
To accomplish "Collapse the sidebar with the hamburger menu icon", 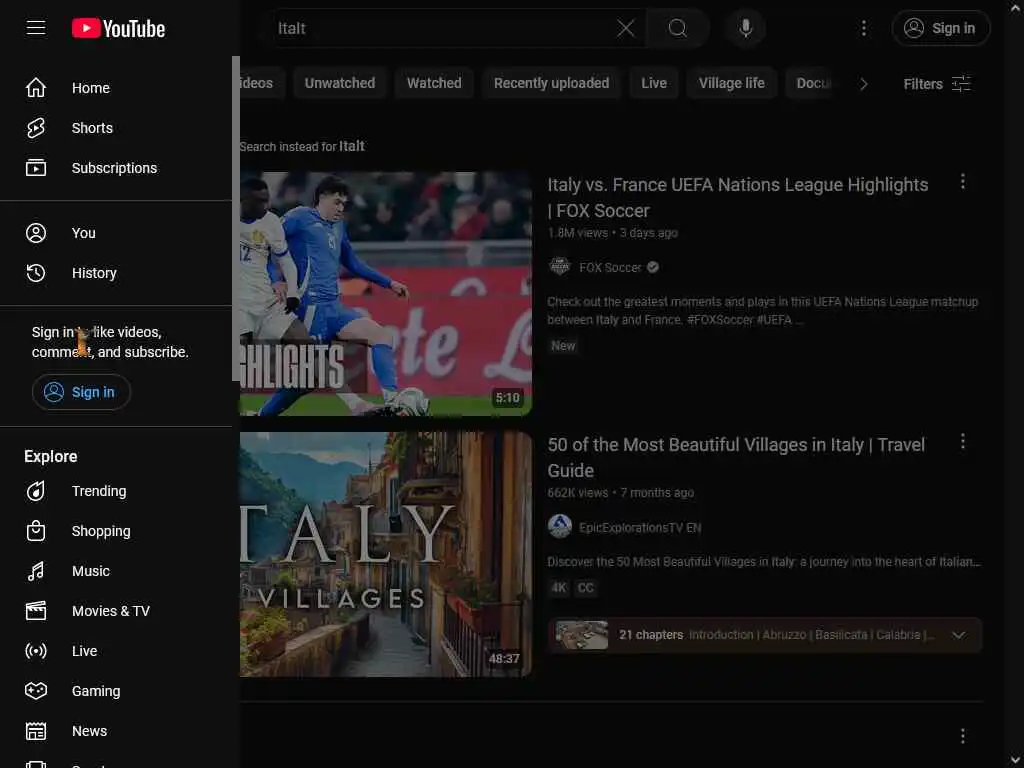I will (36, 28).
